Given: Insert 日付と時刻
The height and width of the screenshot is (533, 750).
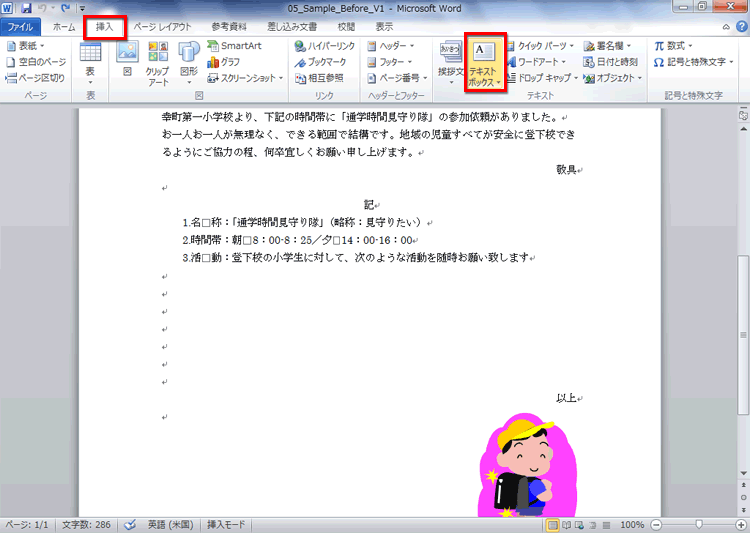Looking at the screenshot, I should pyautogui.click(x=611, y=62).
